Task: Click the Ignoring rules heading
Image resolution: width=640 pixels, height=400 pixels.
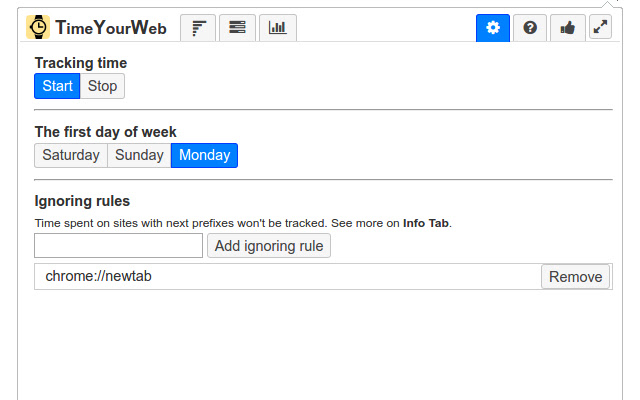Action: (x=82, y=201)
